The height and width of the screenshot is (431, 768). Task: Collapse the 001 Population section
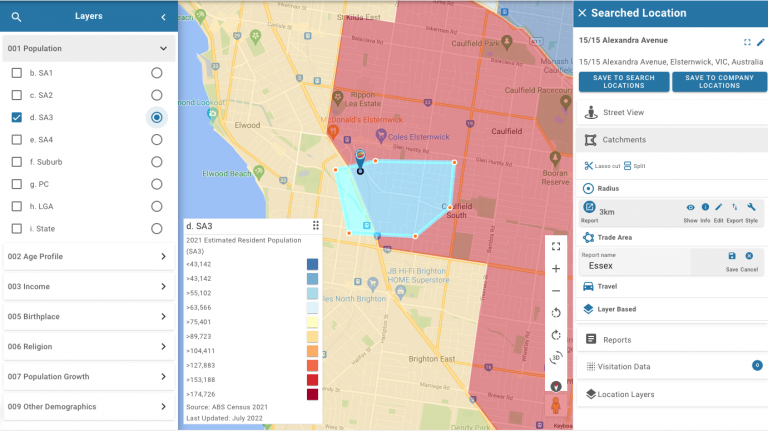[x=163, y=48]
